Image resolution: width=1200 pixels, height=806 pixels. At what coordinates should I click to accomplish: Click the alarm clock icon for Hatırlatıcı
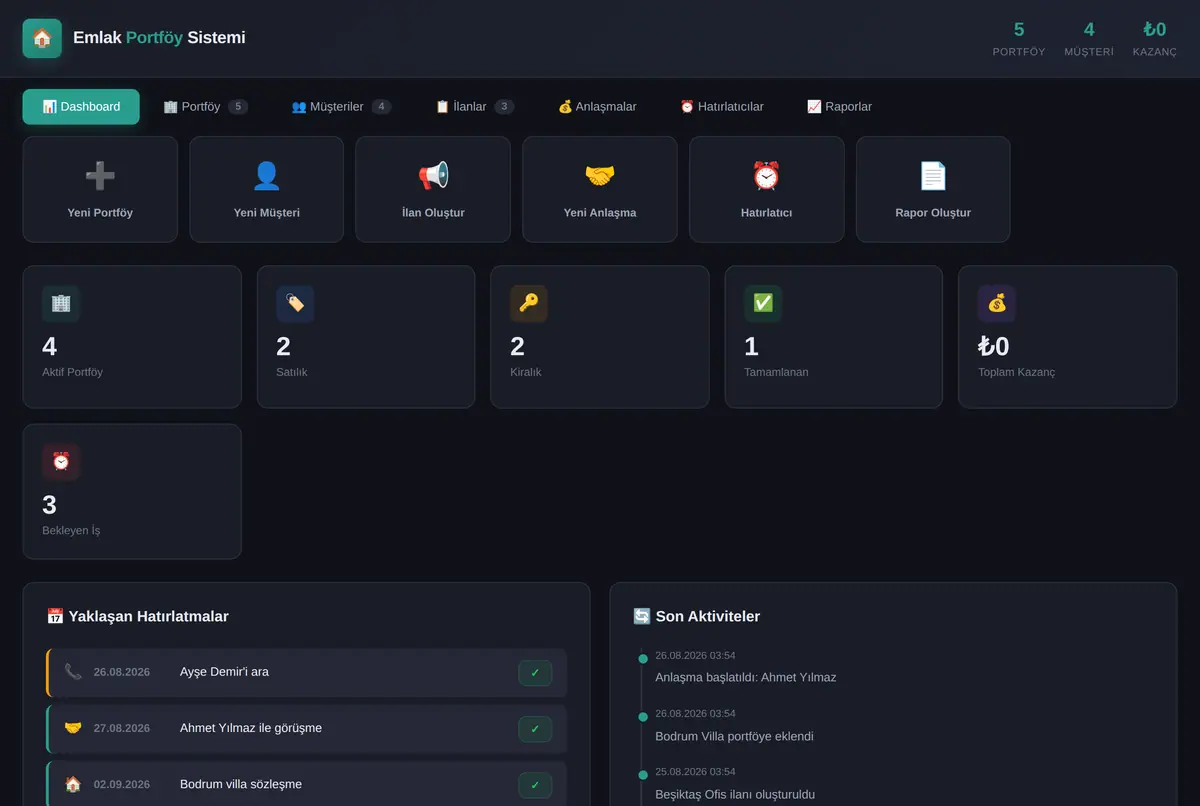[x=766, y=176]
